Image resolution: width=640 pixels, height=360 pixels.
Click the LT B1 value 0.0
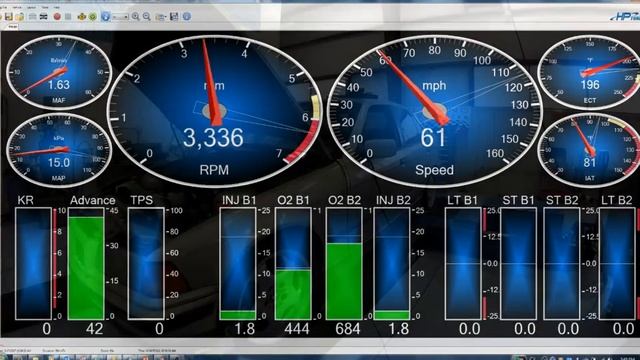click(x=469, y=329)
